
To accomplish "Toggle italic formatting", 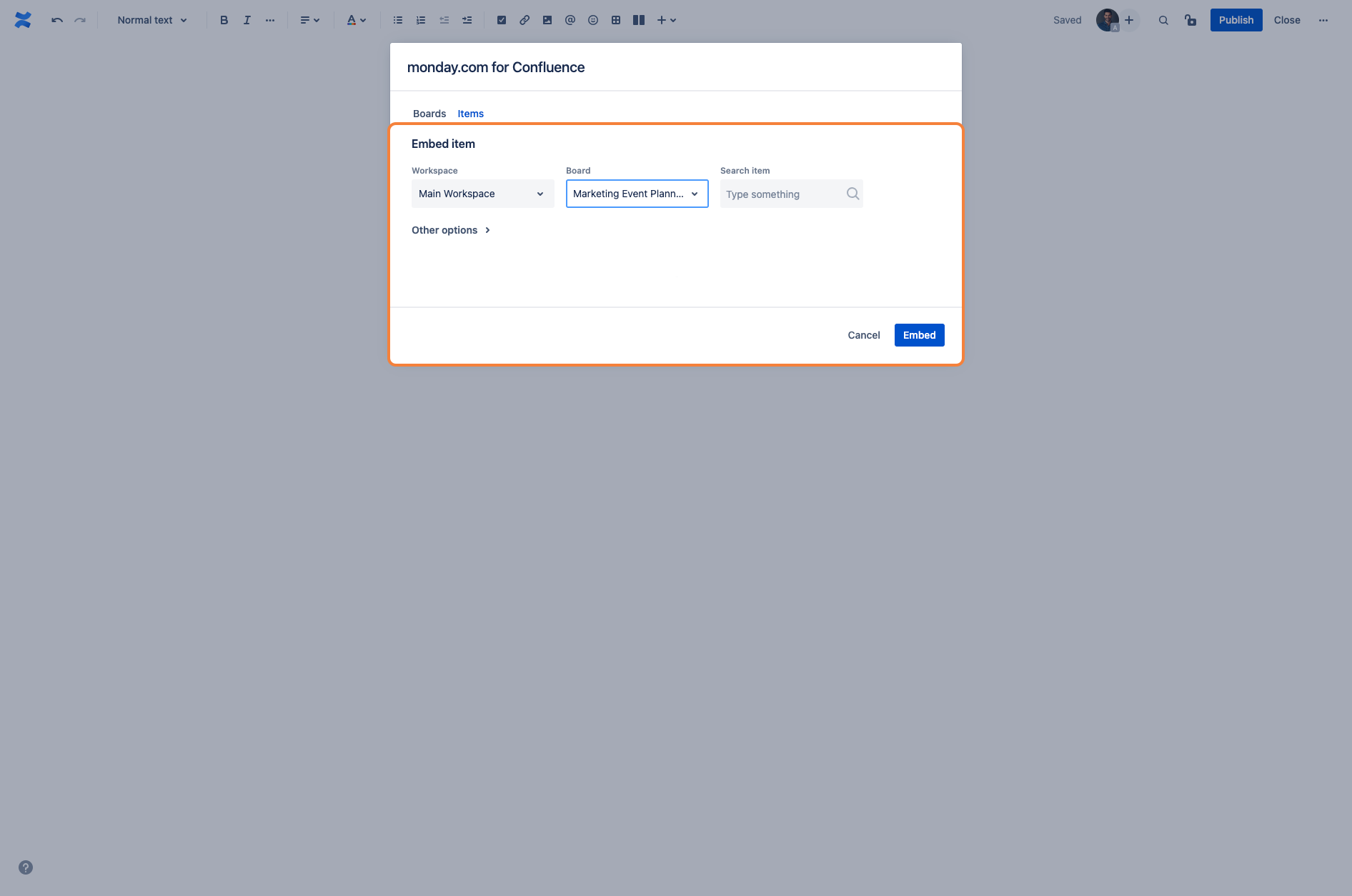I will 247,20.
